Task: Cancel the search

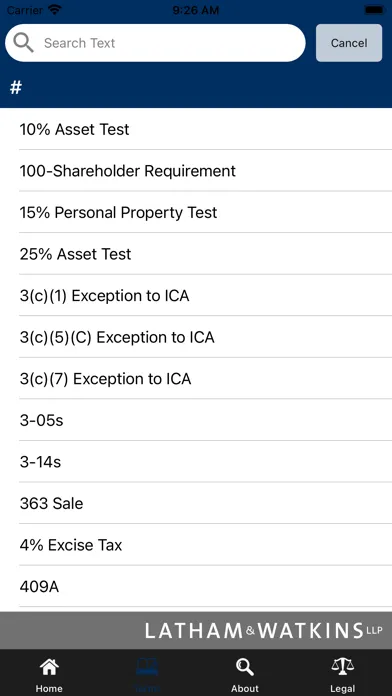Action: 349,43
